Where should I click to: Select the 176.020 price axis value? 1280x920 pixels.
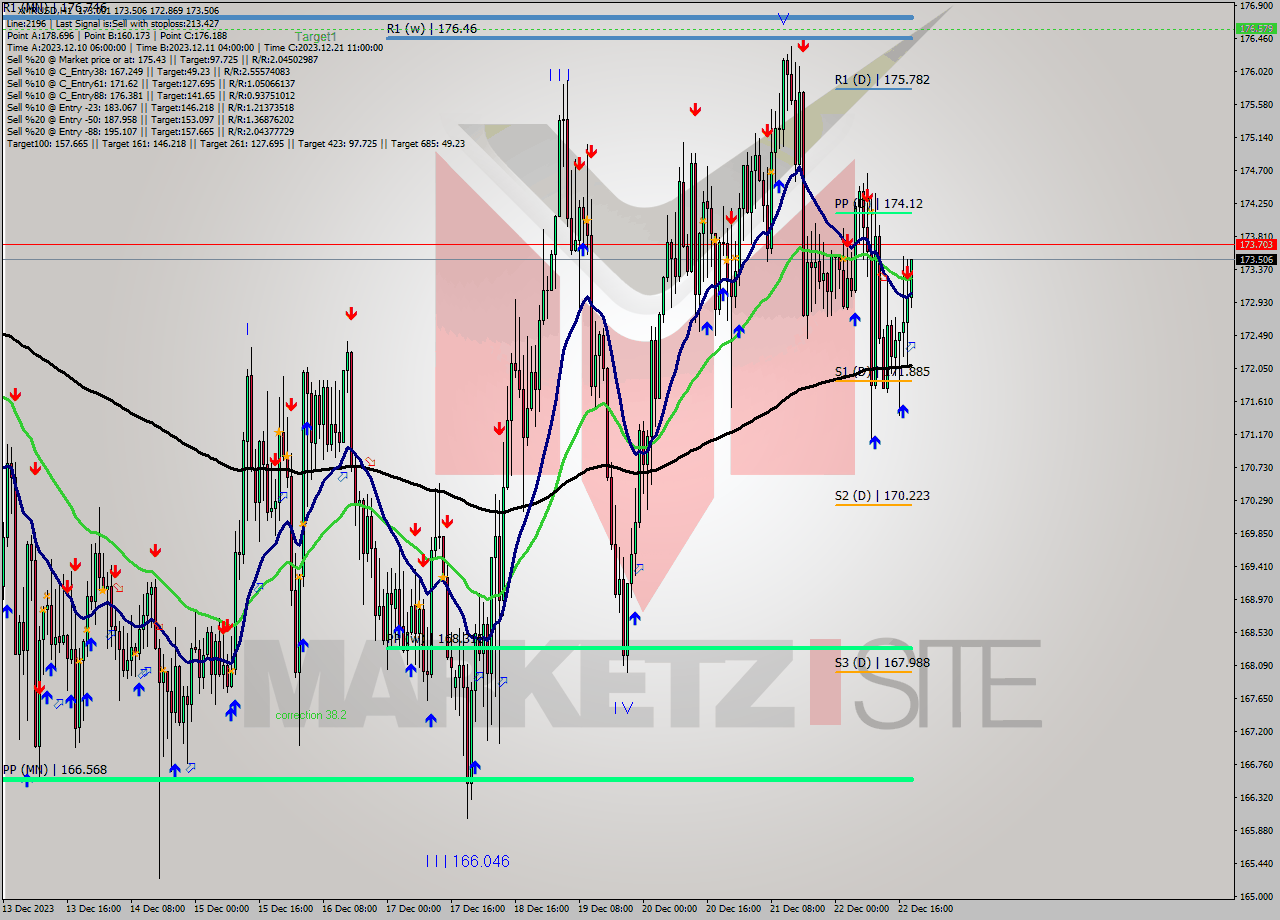tap(1256, 71)
